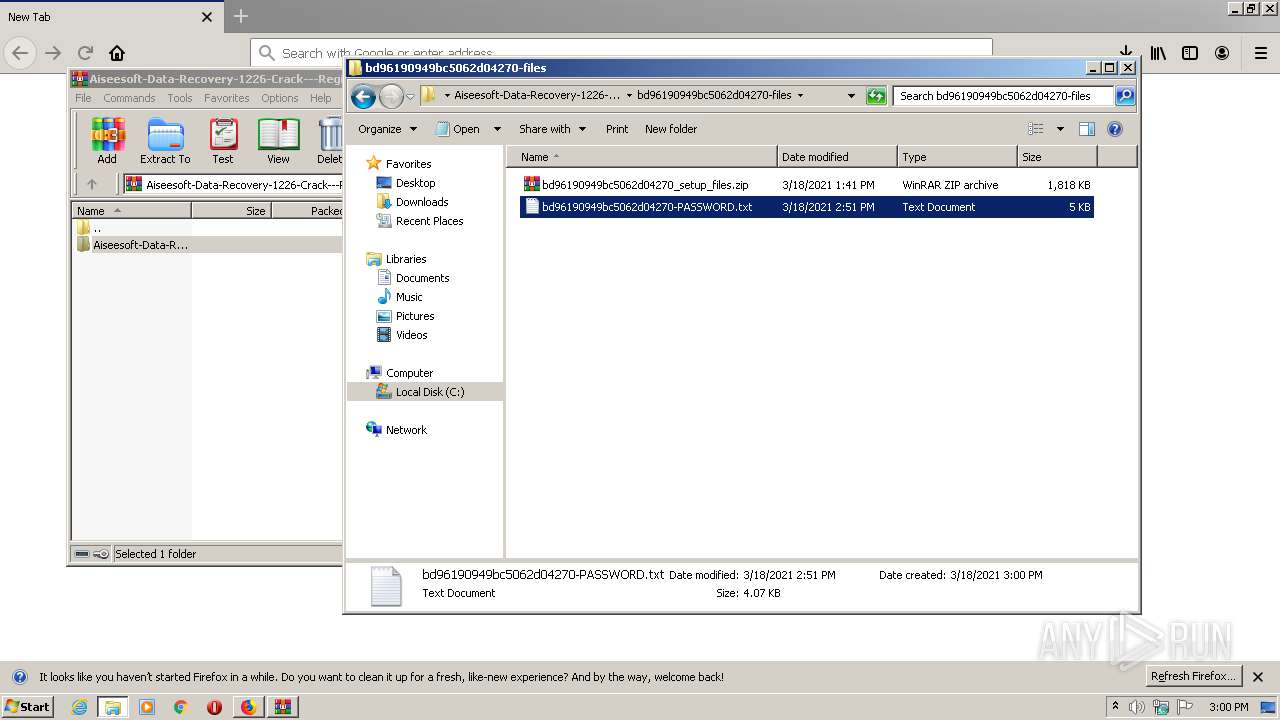
Task: Open the Open button dropdown arrow
Action: point(497,129)
